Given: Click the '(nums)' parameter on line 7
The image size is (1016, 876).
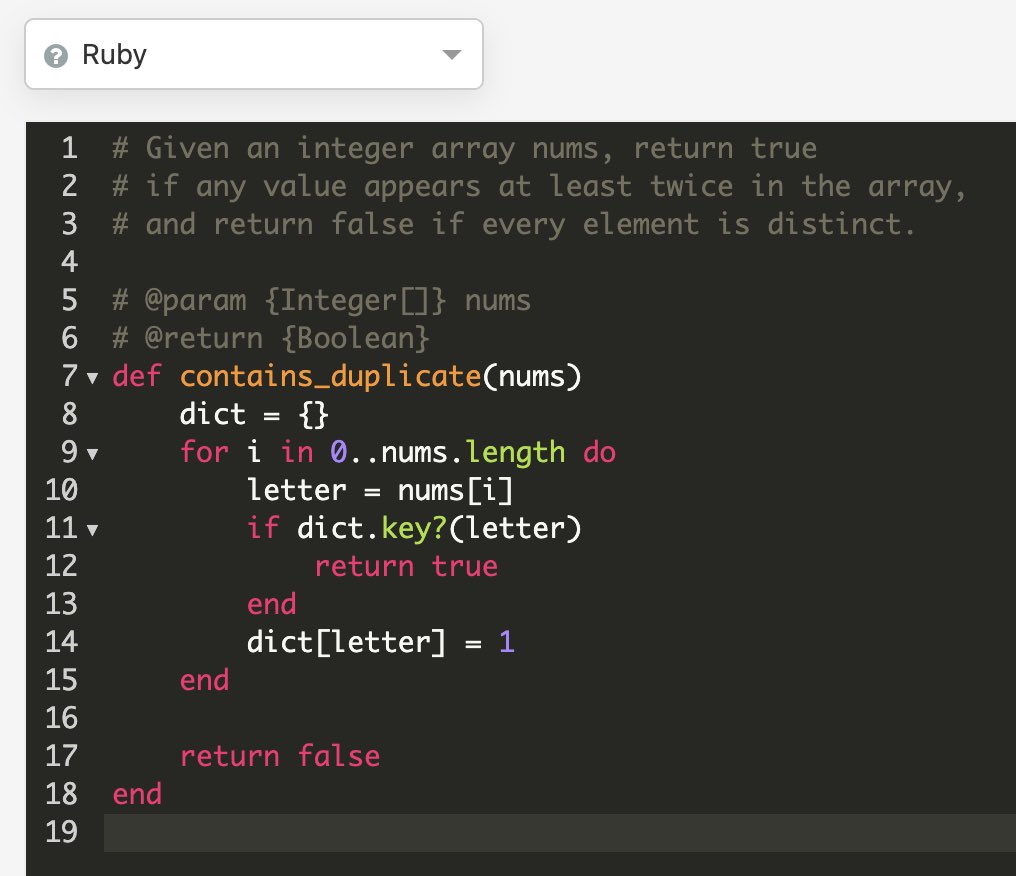Looking at the screenshot, I should [532, 377].
